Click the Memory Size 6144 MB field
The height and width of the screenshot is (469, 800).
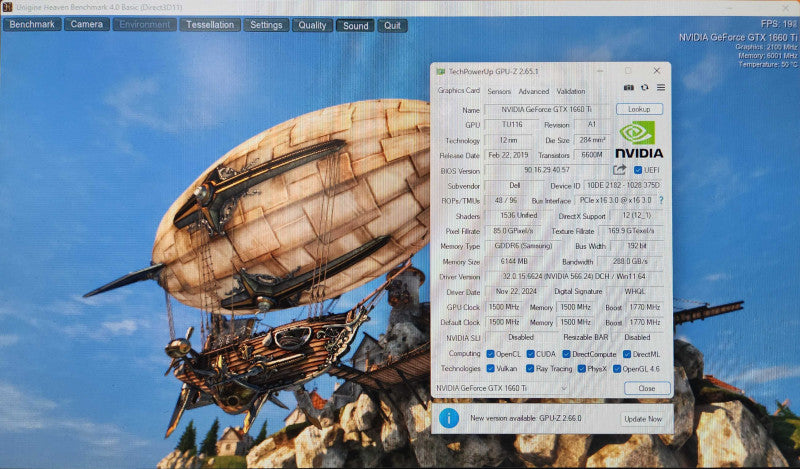tap(513, 261)
